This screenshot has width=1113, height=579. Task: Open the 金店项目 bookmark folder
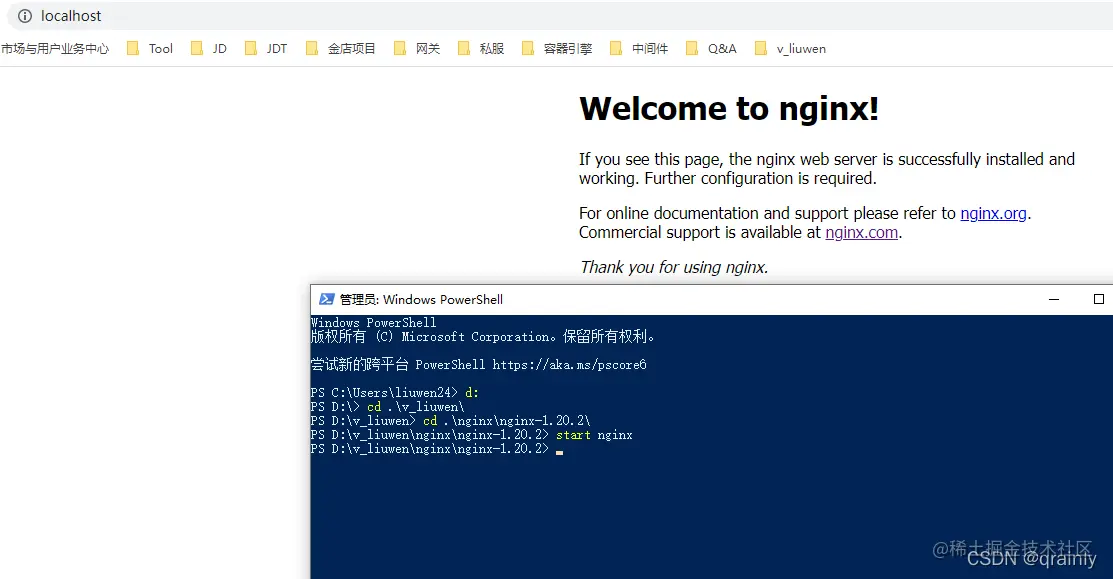point(340,48)
